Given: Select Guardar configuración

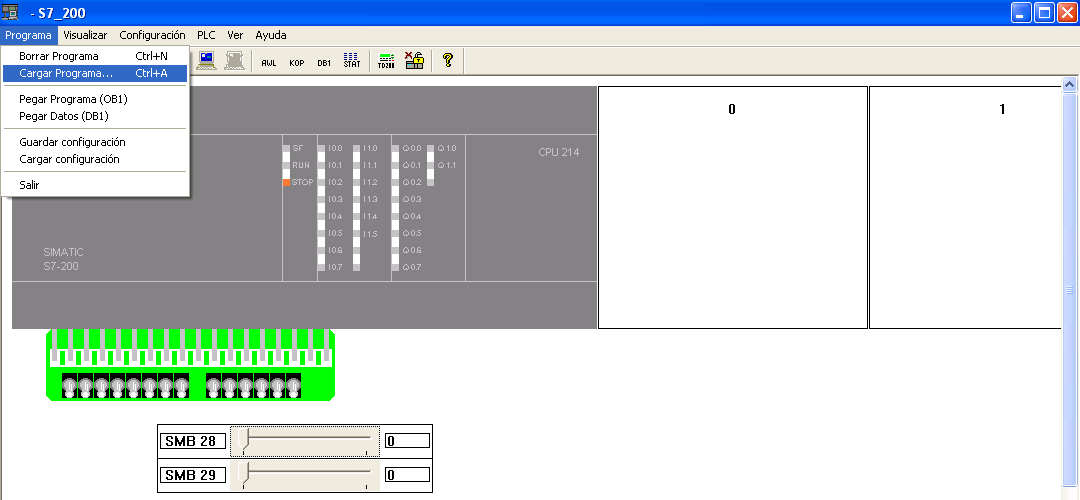Looking at the screenshot, I should point(95,142).
